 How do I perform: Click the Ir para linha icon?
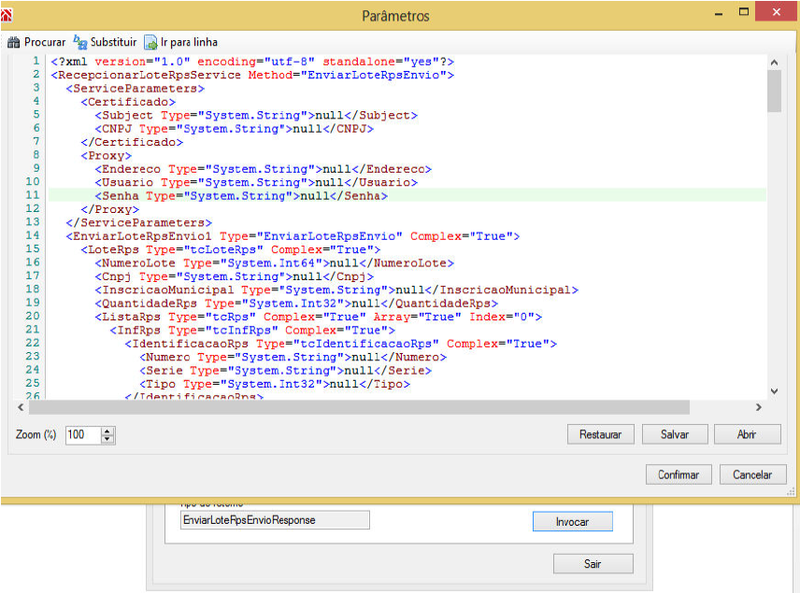[x=151, y=42]
